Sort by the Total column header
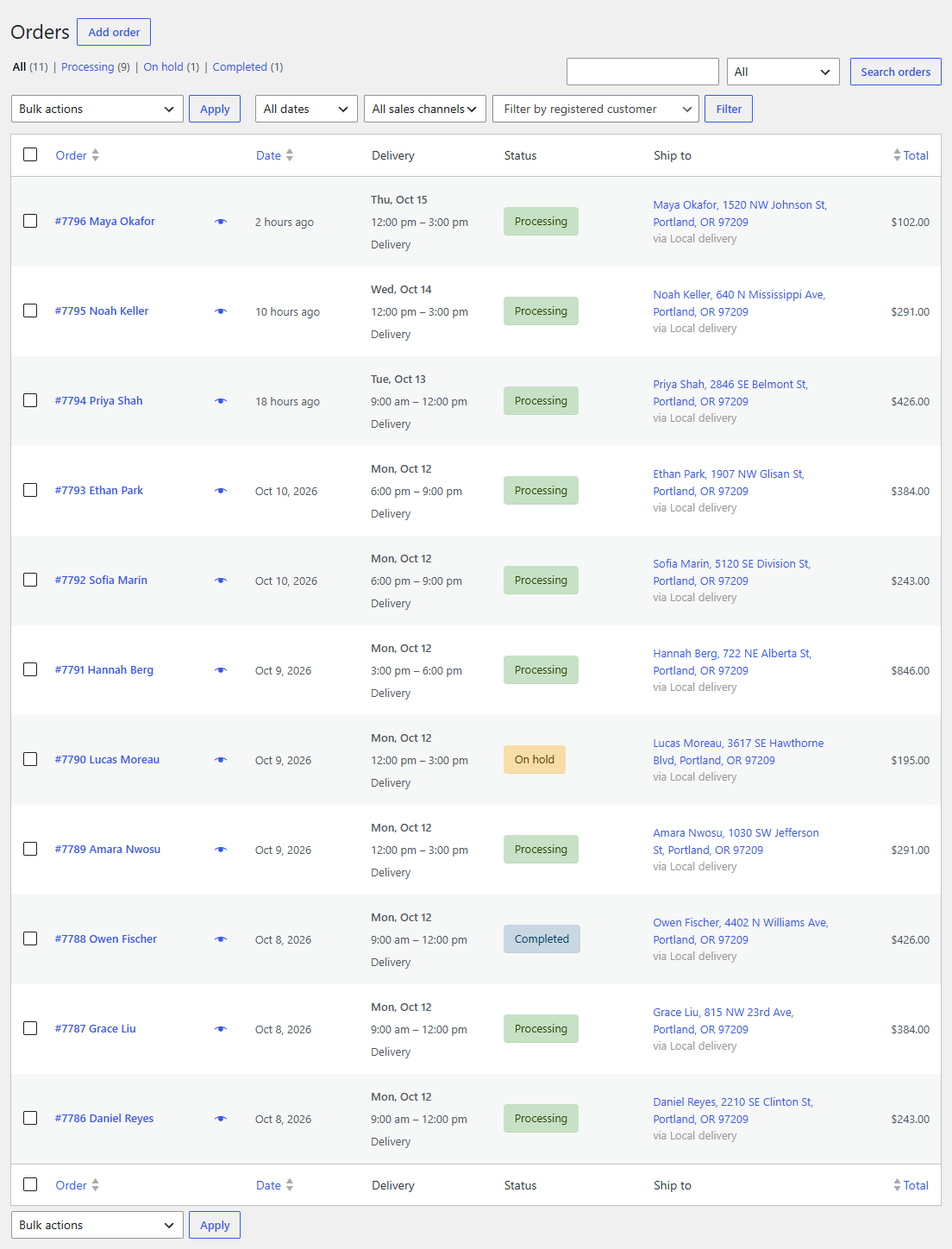The width and height of the screenshot is (952, 1249). [x=916, y=155]
